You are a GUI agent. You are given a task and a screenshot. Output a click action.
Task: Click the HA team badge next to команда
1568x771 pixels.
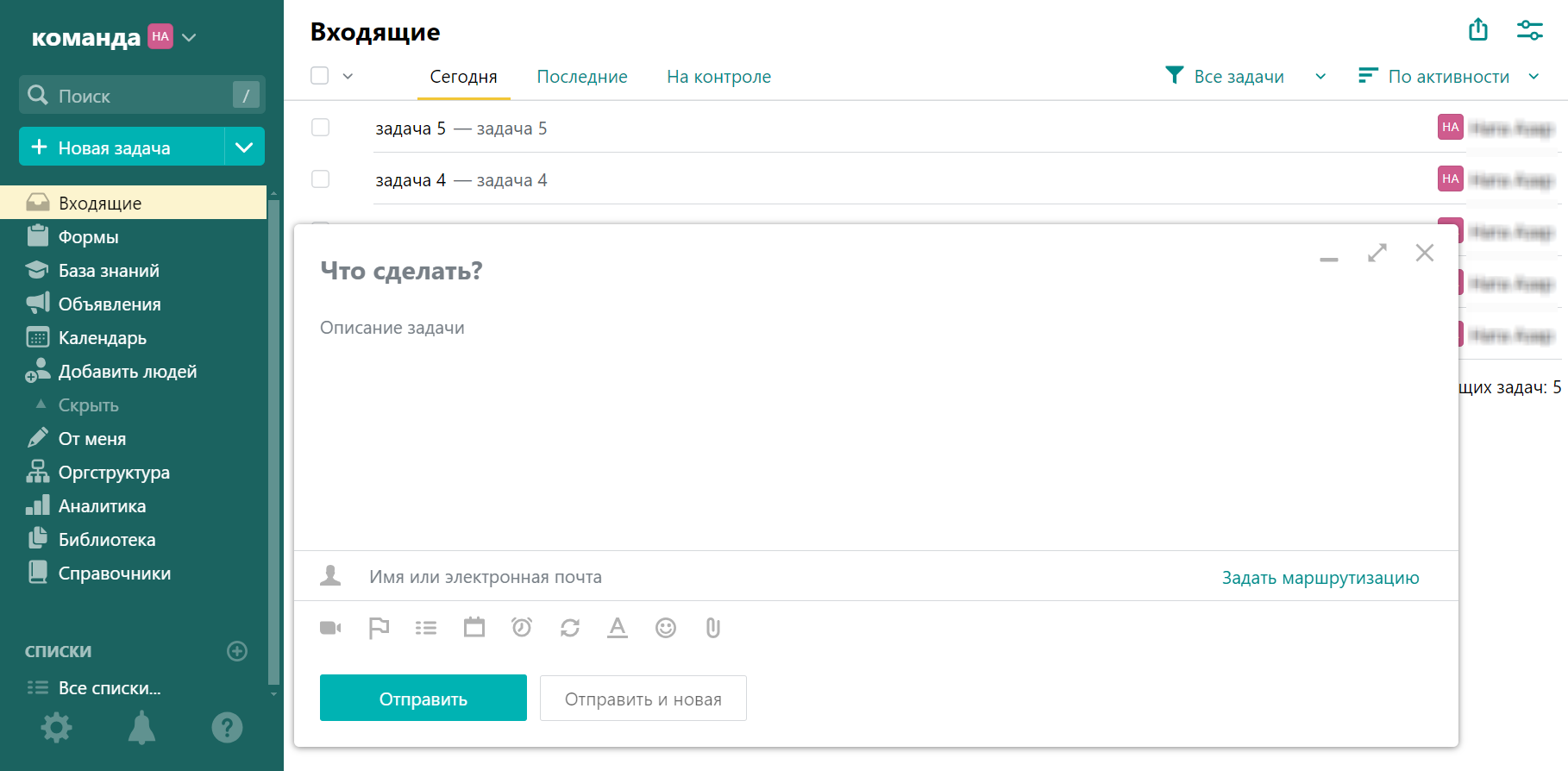(160, 36)
